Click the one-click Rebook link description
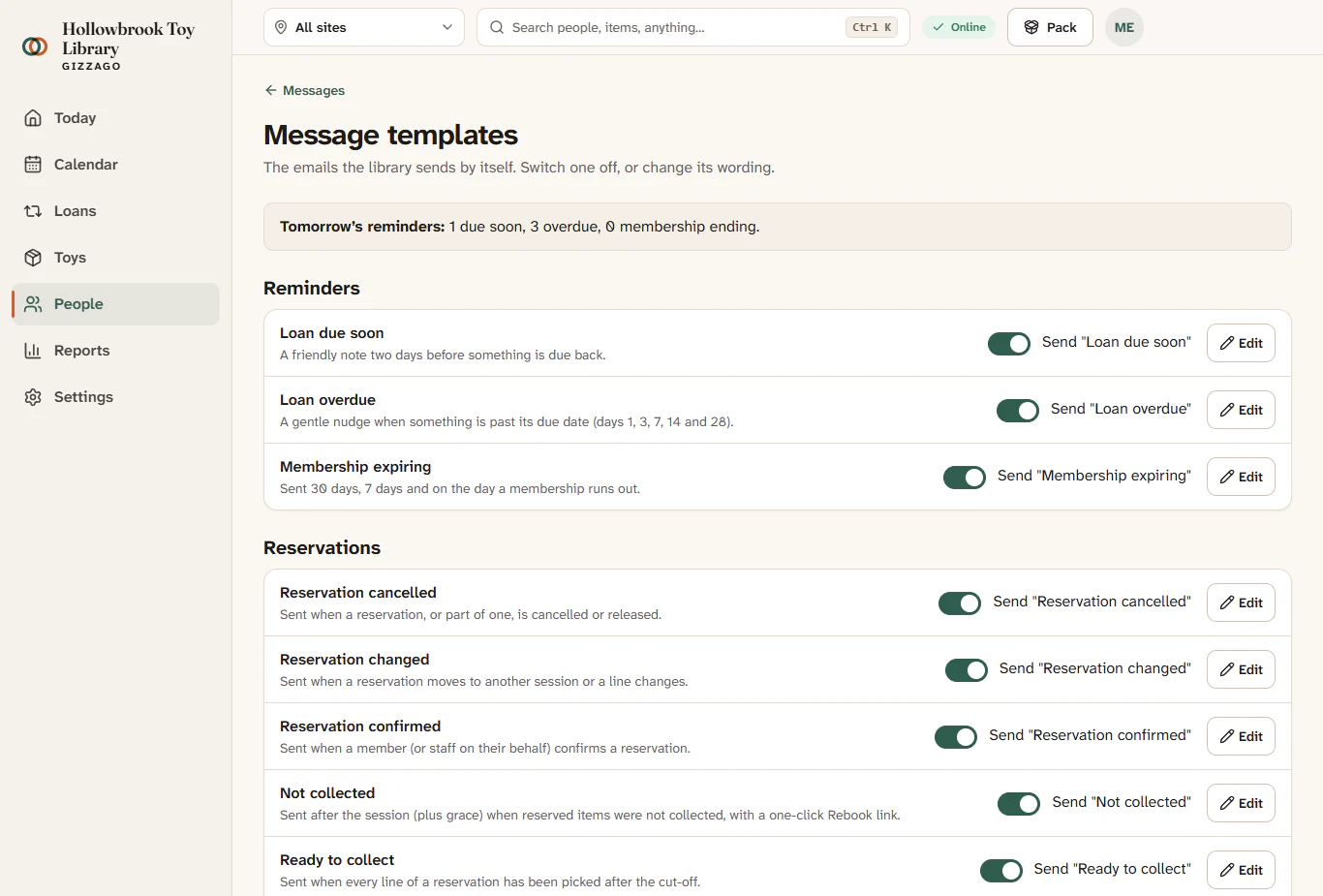The image size is (1323, 896). coord(590,816)
